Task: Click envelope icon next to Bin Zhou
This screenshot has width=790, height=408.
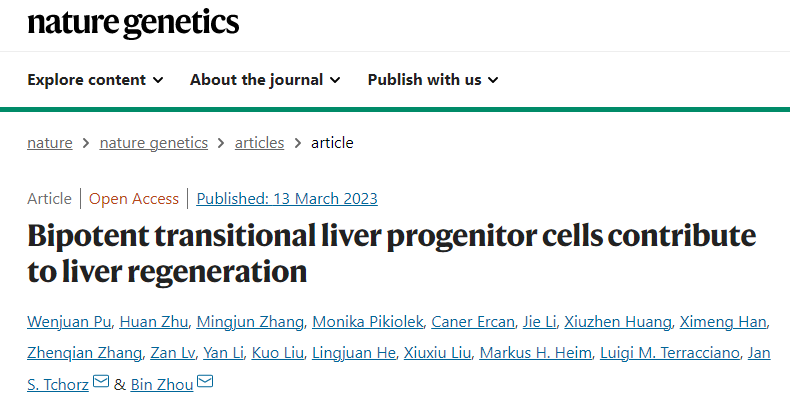Action: coord(205,382)
